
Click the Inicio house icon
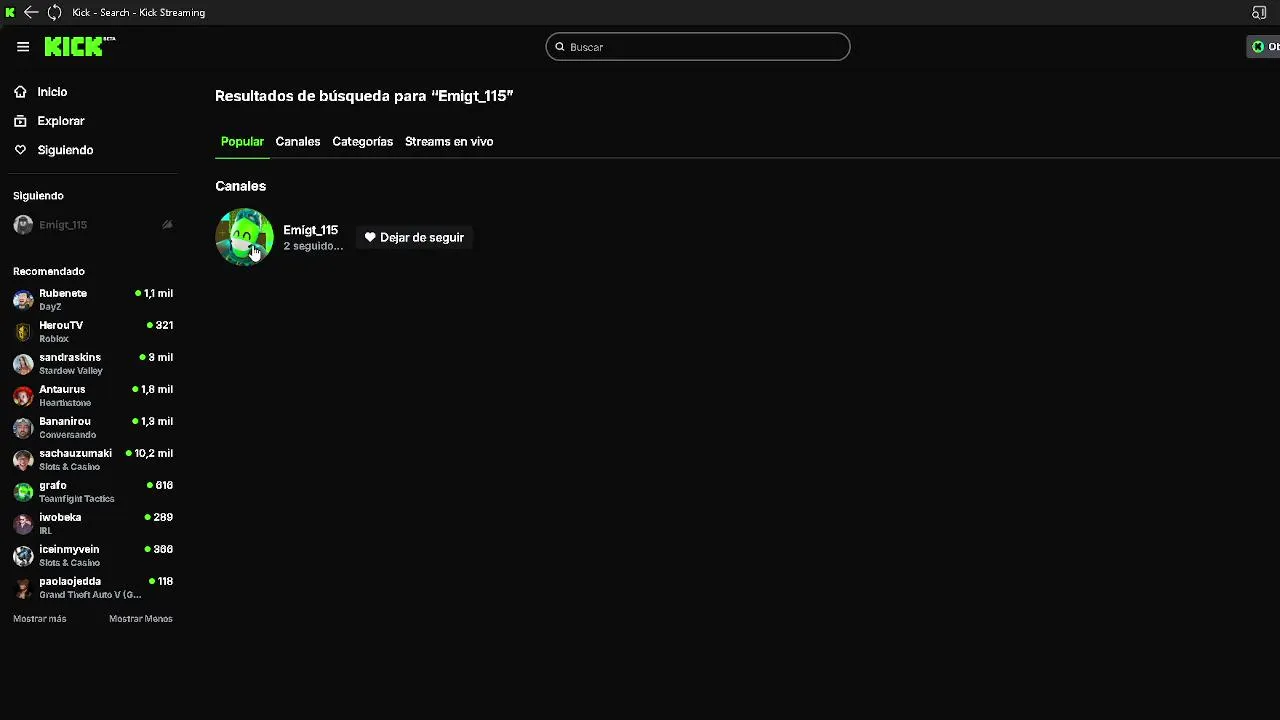pyautogui.click(x=20, y=92)
